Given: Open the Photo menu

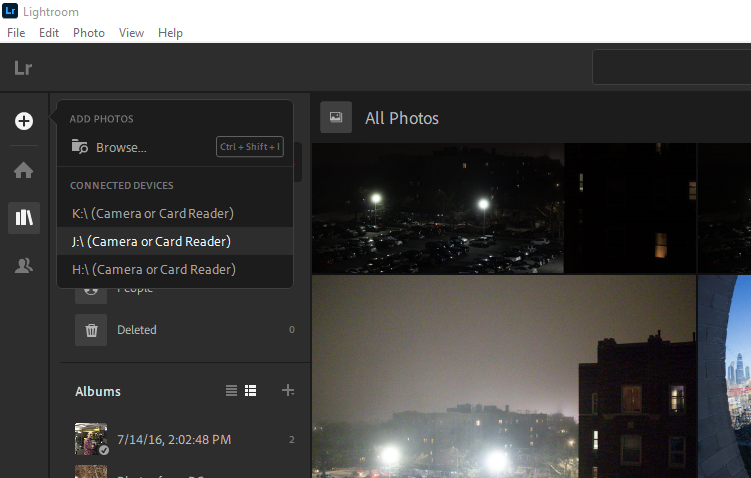Looking at the screenshot, I should tap(88, 33).
